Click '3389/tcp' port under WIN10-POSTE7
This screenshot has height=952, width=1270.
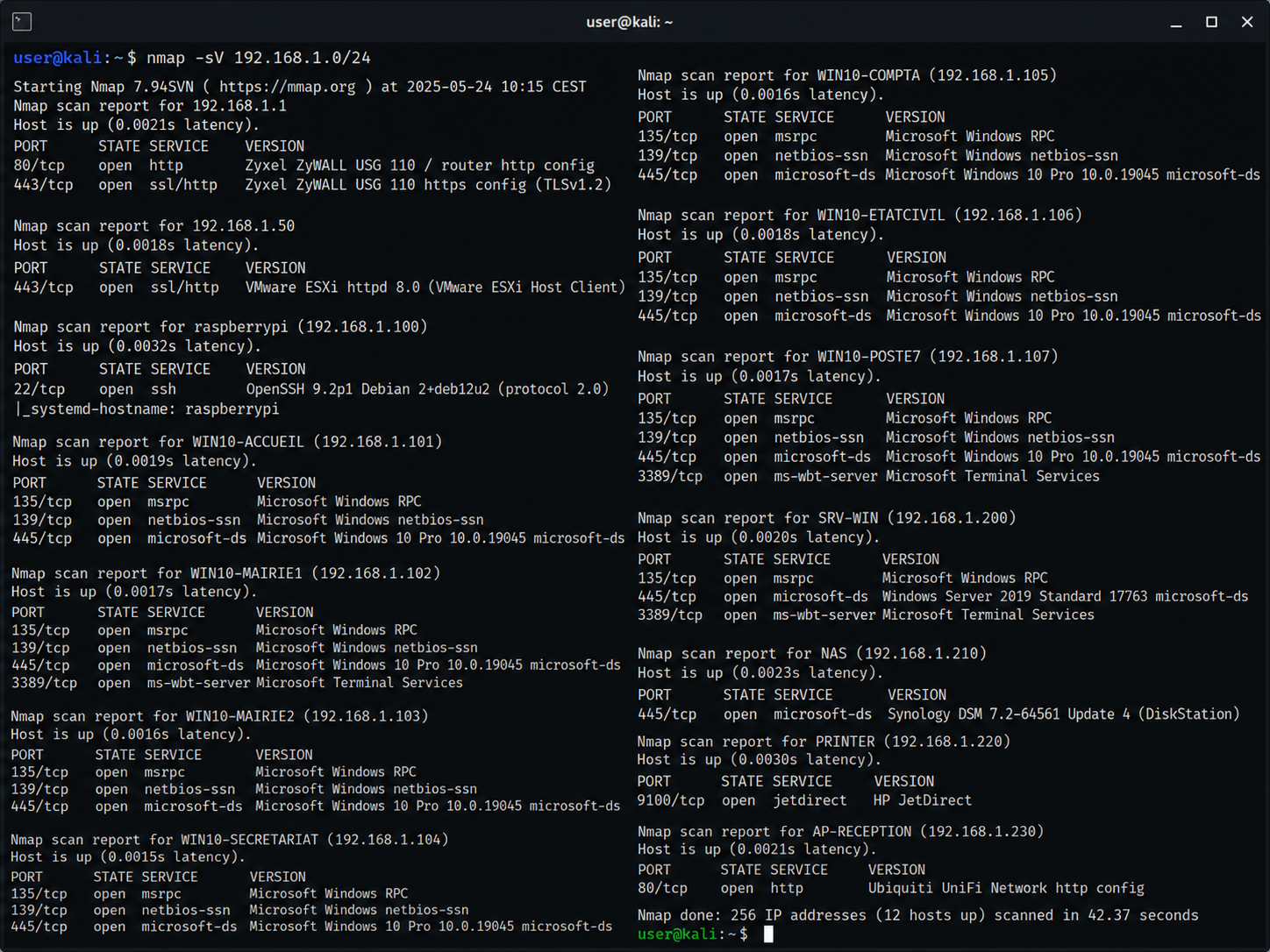pos(670,477)
